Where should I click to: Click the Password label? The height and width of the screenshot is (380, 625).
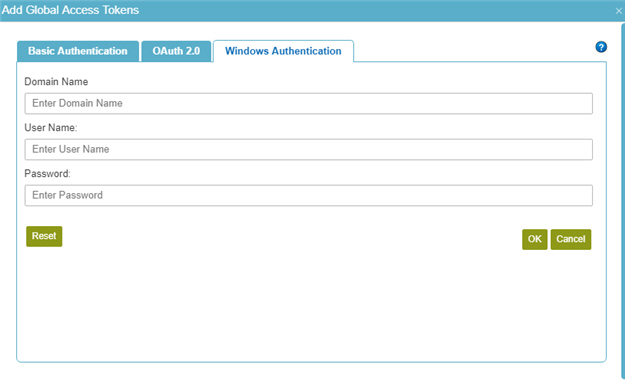[x=47, y=173]
